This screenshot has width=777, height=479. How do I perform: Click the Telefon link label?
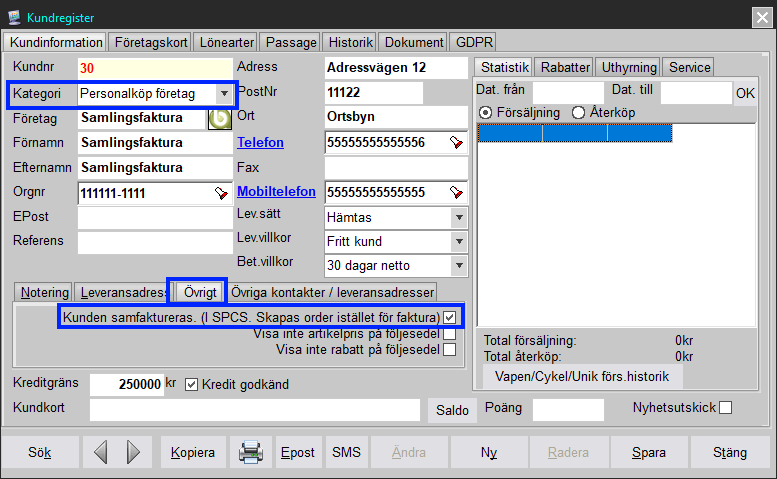260,143
